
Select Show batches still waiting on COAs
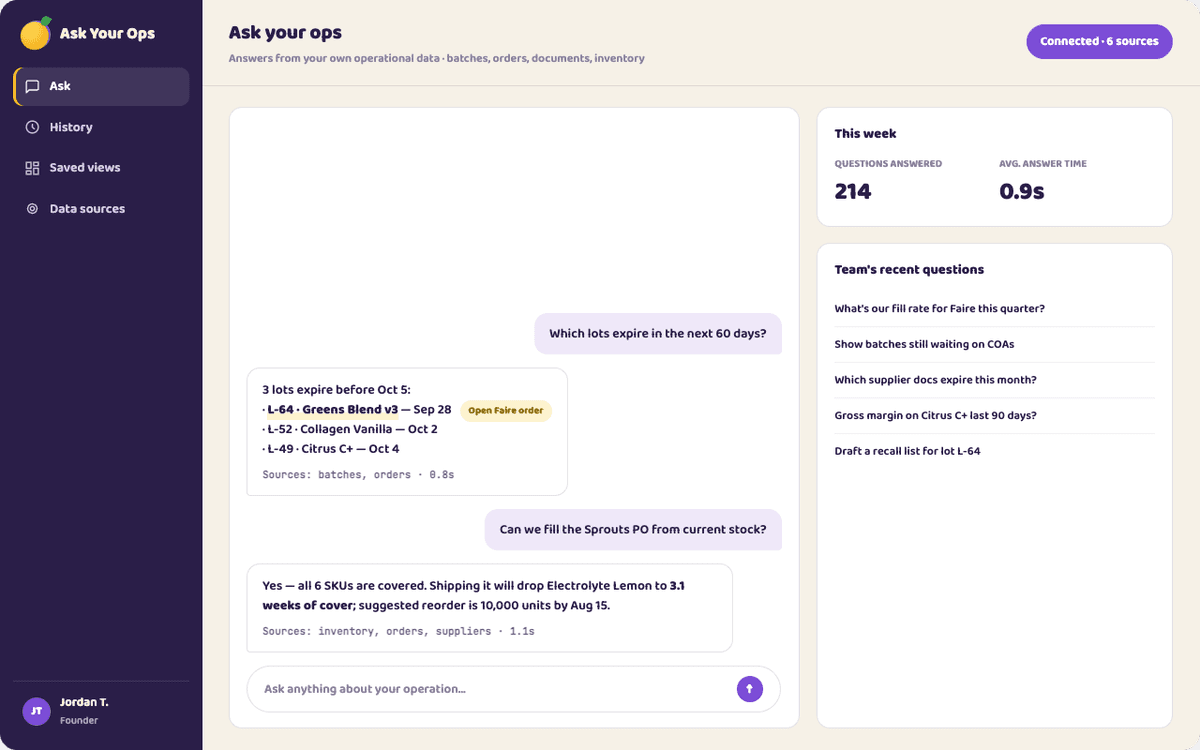pos(994,344)
